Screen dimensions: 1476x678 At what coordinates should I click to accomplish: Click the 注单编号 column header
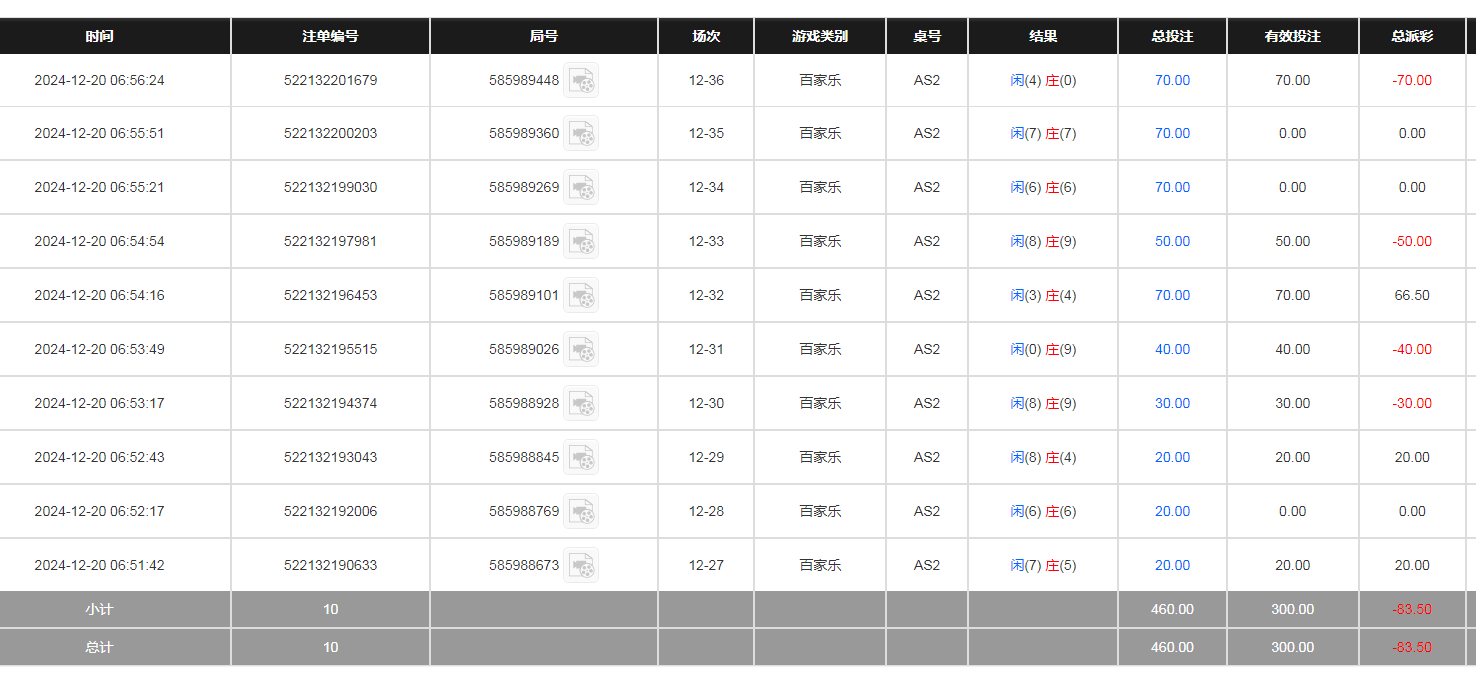[x=330, y=36]
